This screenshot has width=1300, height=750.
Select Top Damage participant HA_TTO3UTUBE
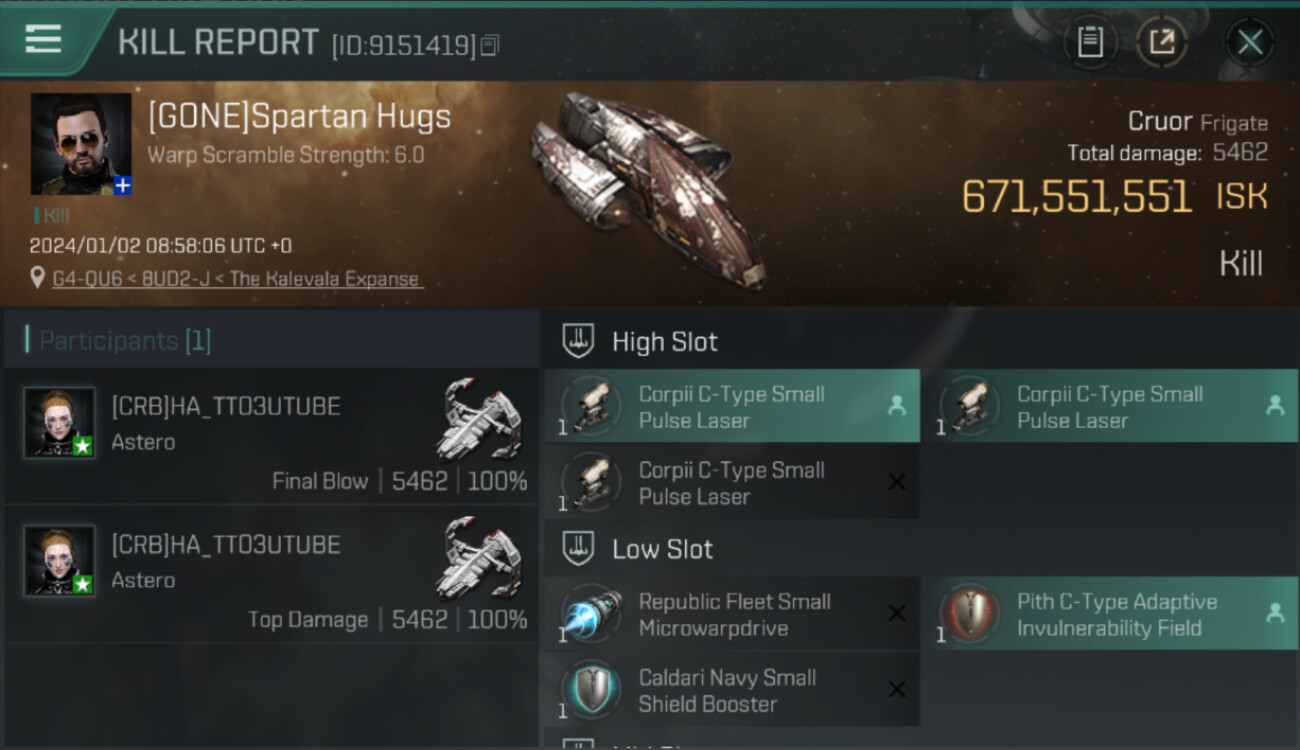point(225,545)
